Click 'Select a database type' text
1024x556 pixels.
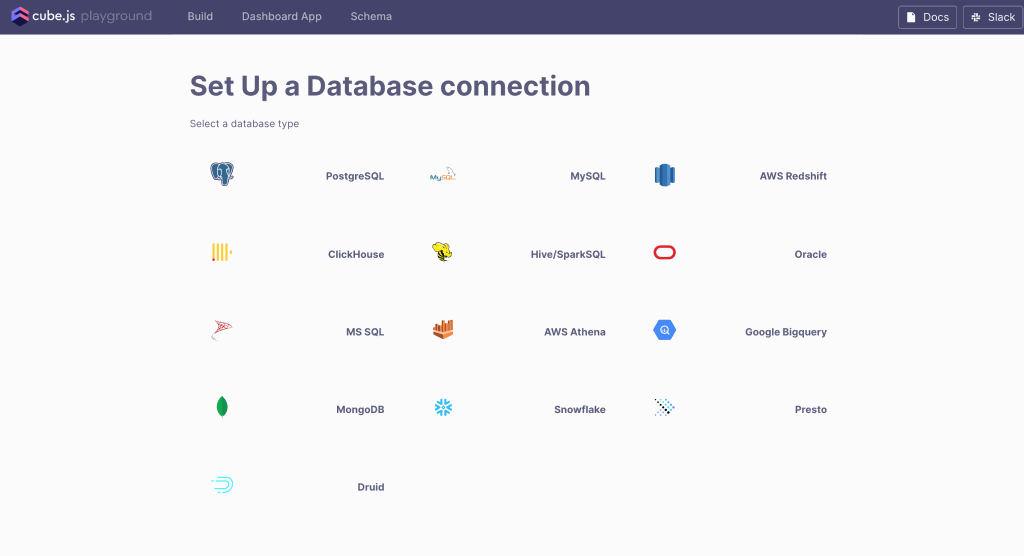pos(244,123)
